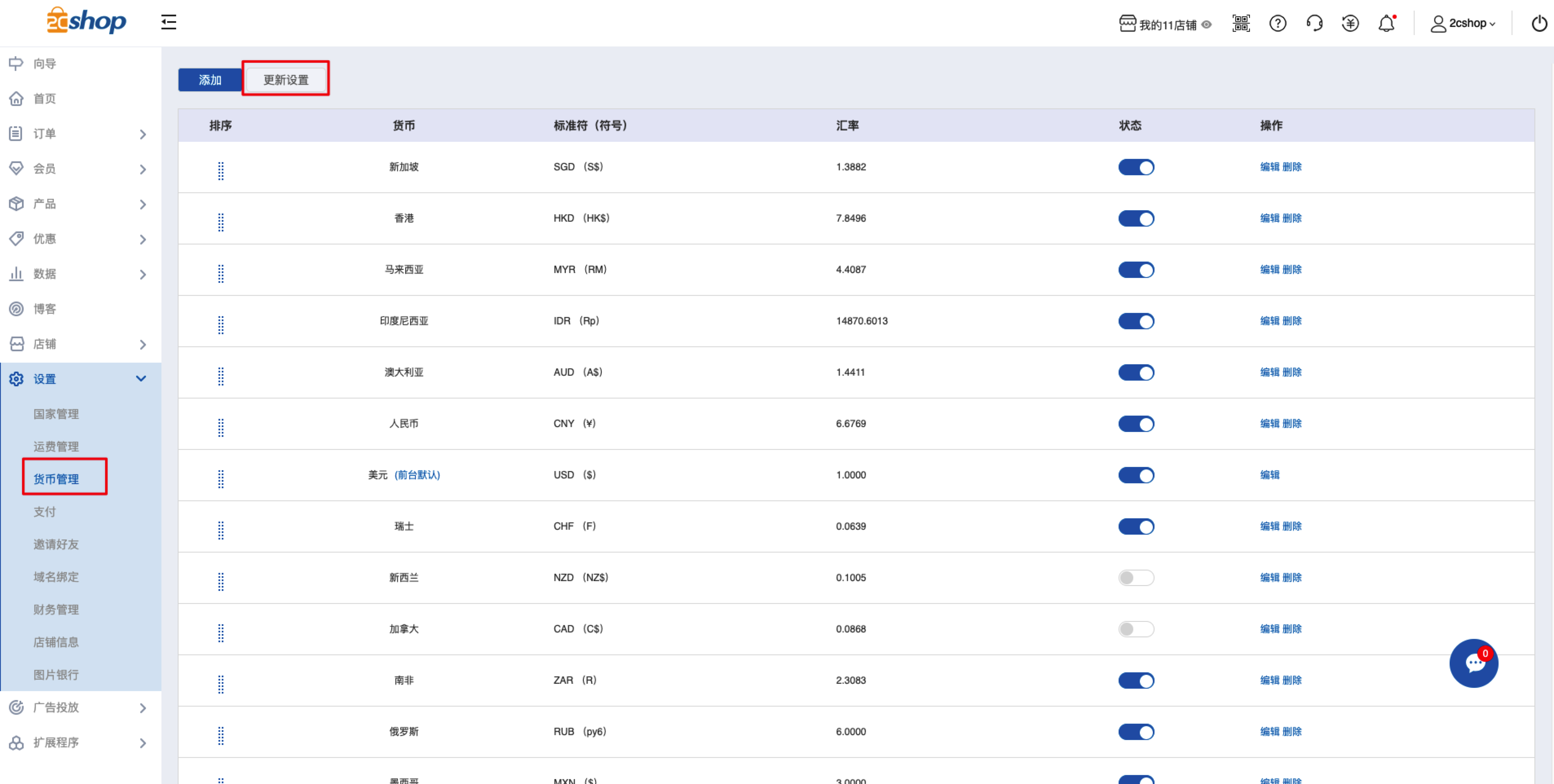This screenshot has width=1554, height=784.
Task: Click the power logout icon
Action: (1539, 24)
